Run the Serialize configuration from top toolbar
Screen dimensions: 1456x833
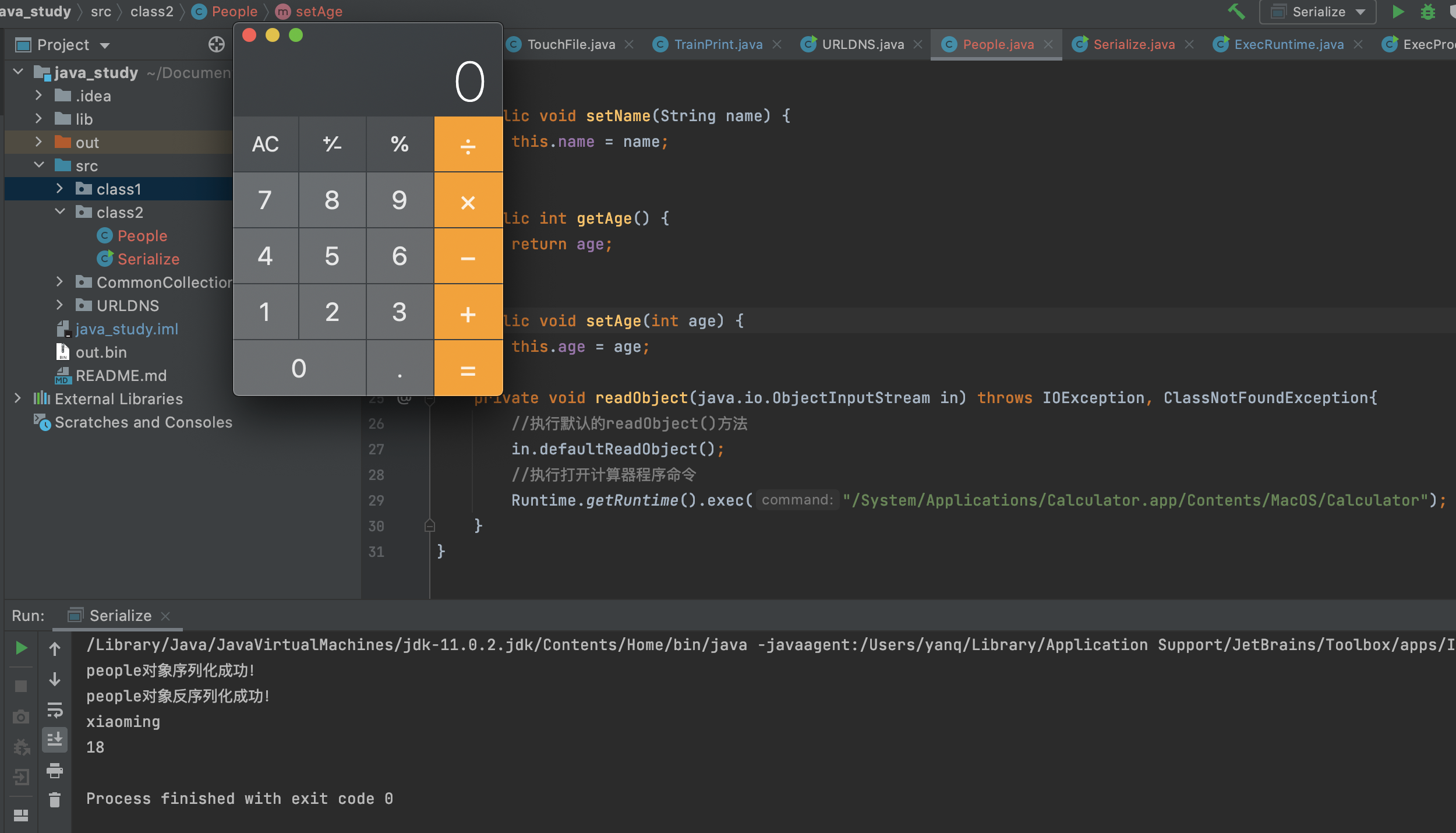point(1398,12)
